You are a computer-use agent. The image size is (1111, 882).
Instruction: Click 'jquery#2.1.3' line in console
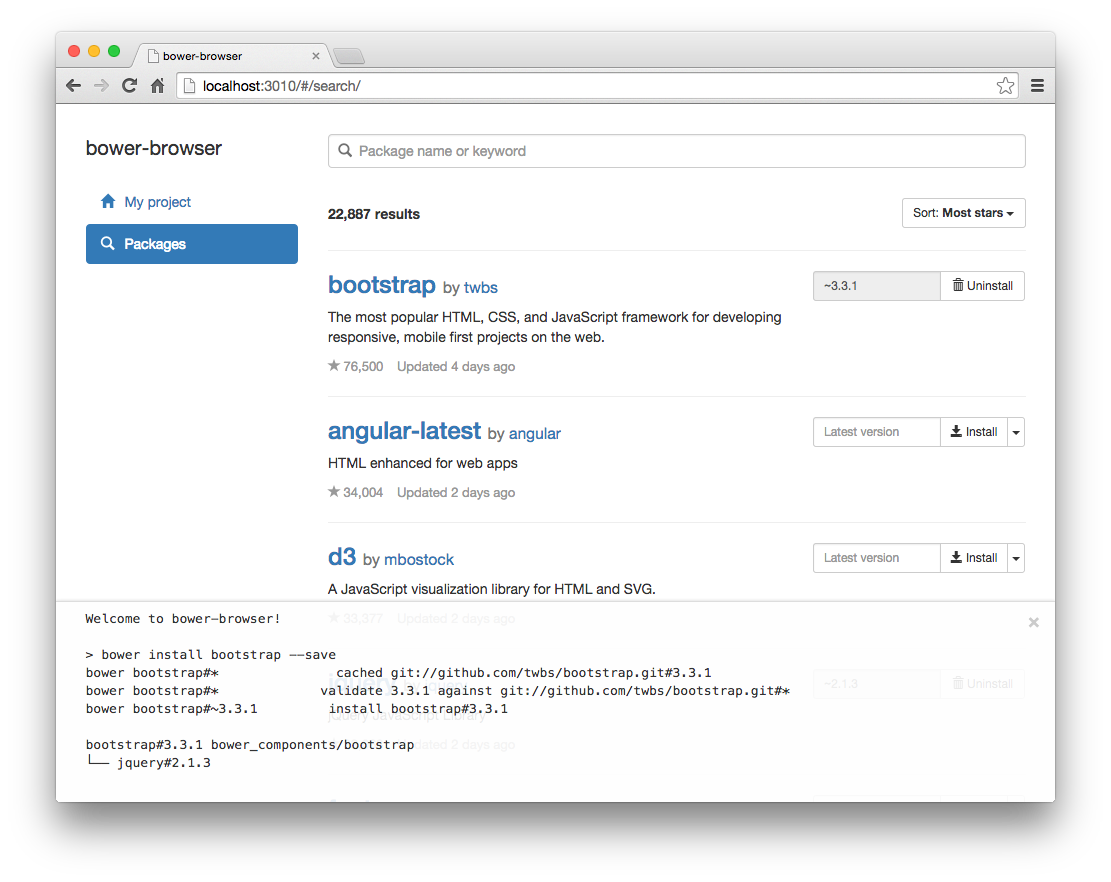(164, 763)
